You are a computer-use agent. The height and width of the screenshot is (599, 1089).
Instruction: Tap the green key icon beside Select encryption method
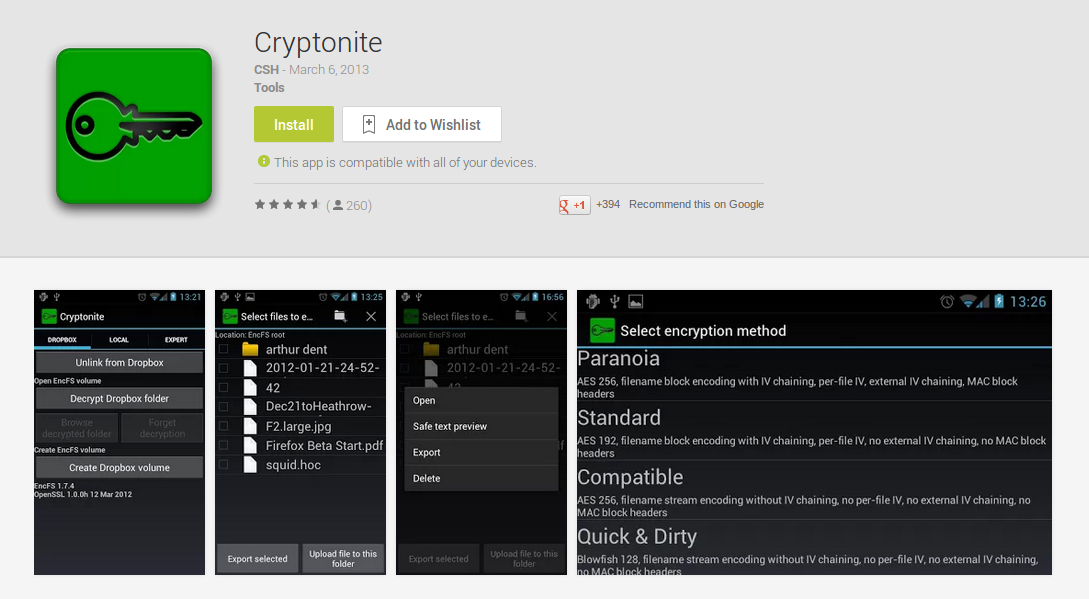point(602,331)
